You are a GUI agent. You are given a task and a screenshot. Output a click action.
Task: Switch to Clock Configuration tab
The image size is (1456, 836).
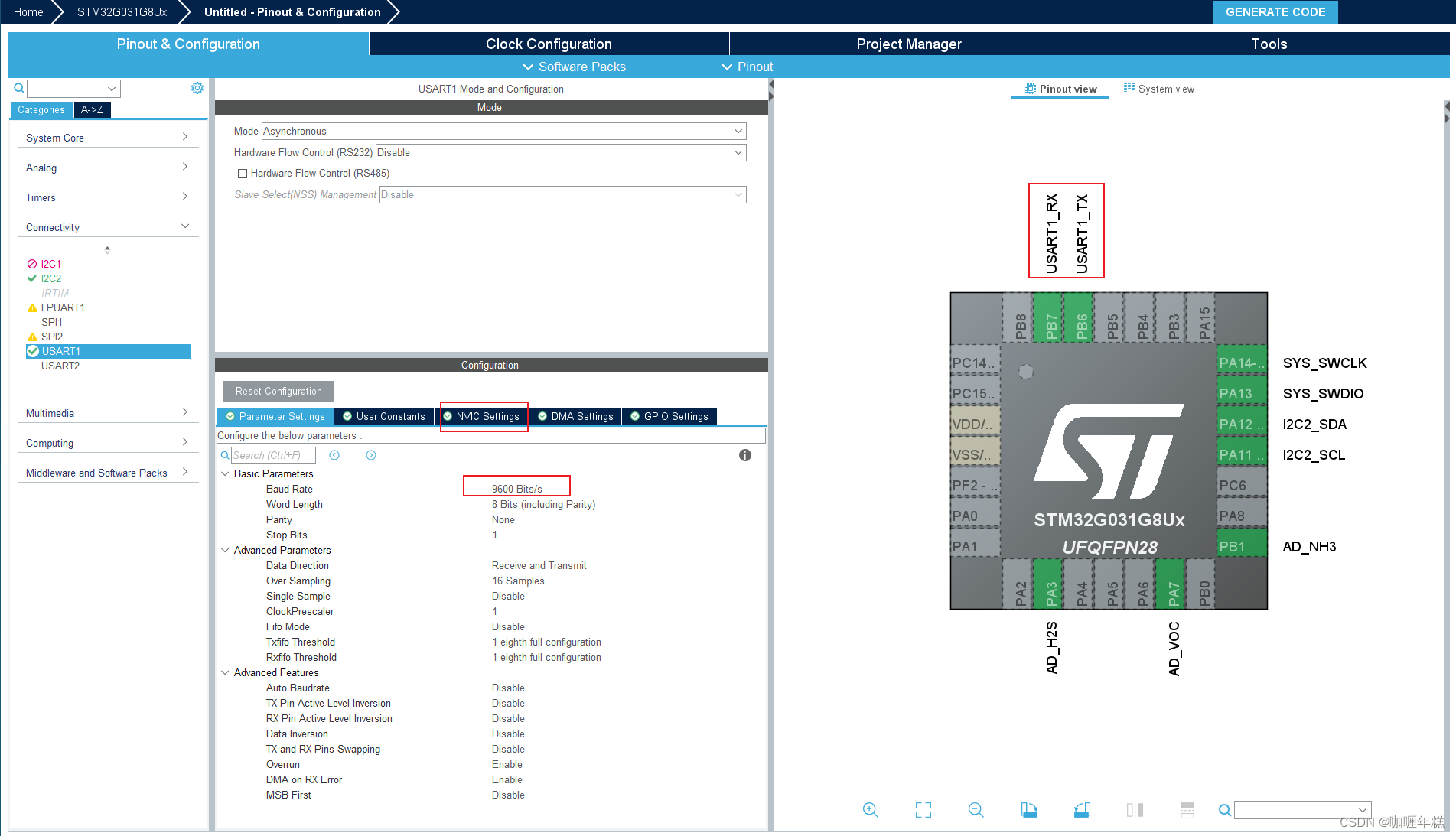click(549, 44)
